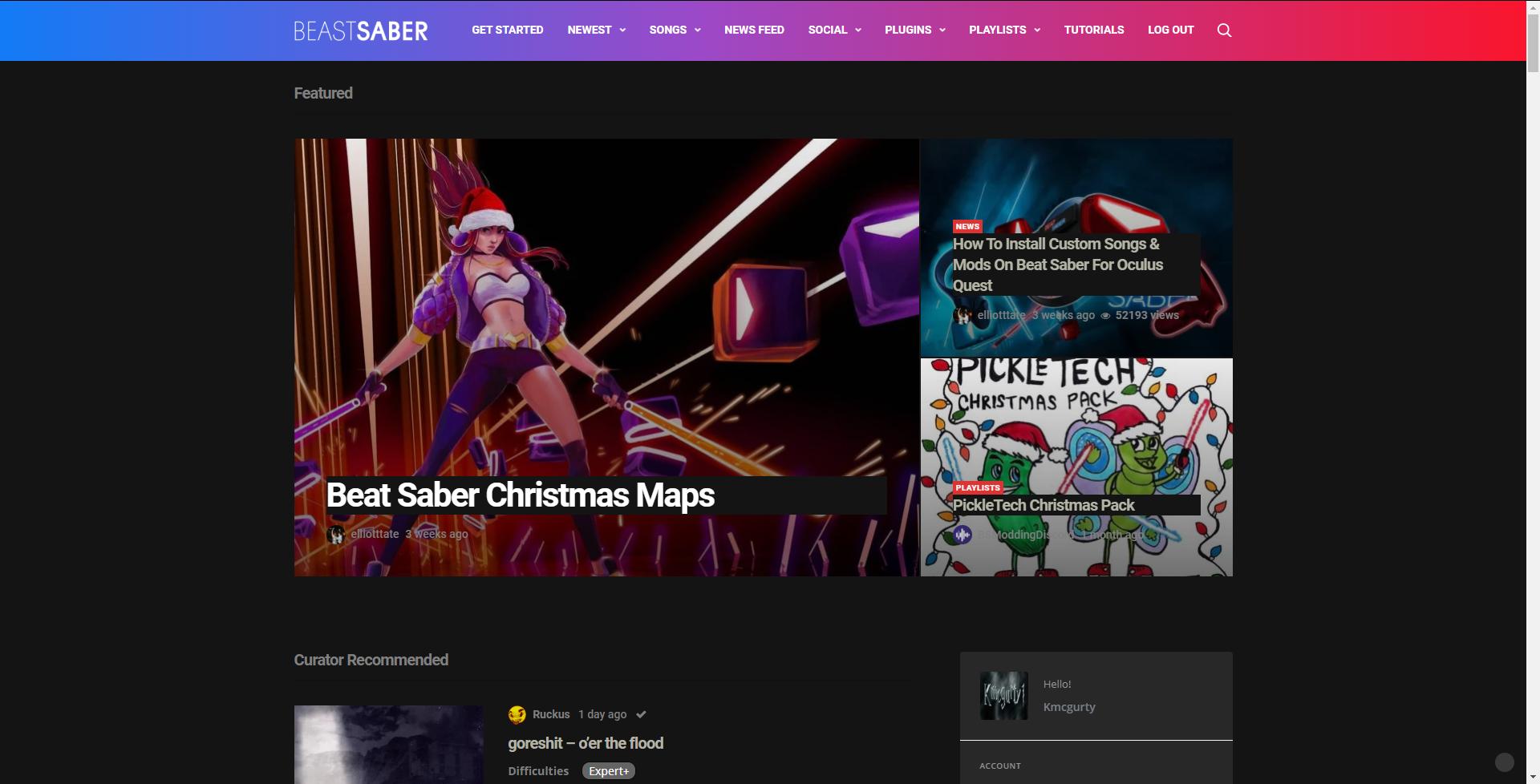This screenshot has height=784, width=1540.
Task: Open the Kmcgurty profile avatar
Action: pyautogui.click(x=1003, y=696)
